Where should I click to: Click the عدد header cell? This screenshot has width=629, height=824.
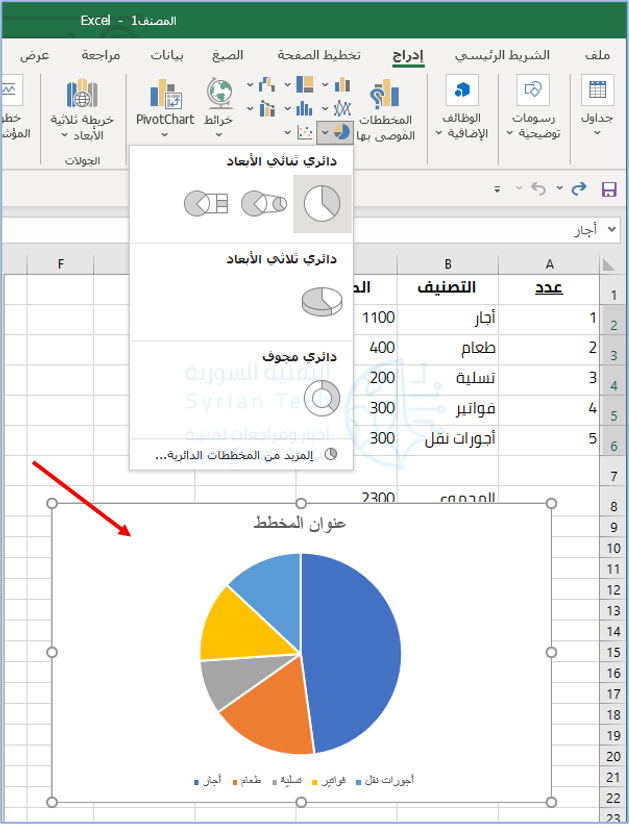(549, 288)
